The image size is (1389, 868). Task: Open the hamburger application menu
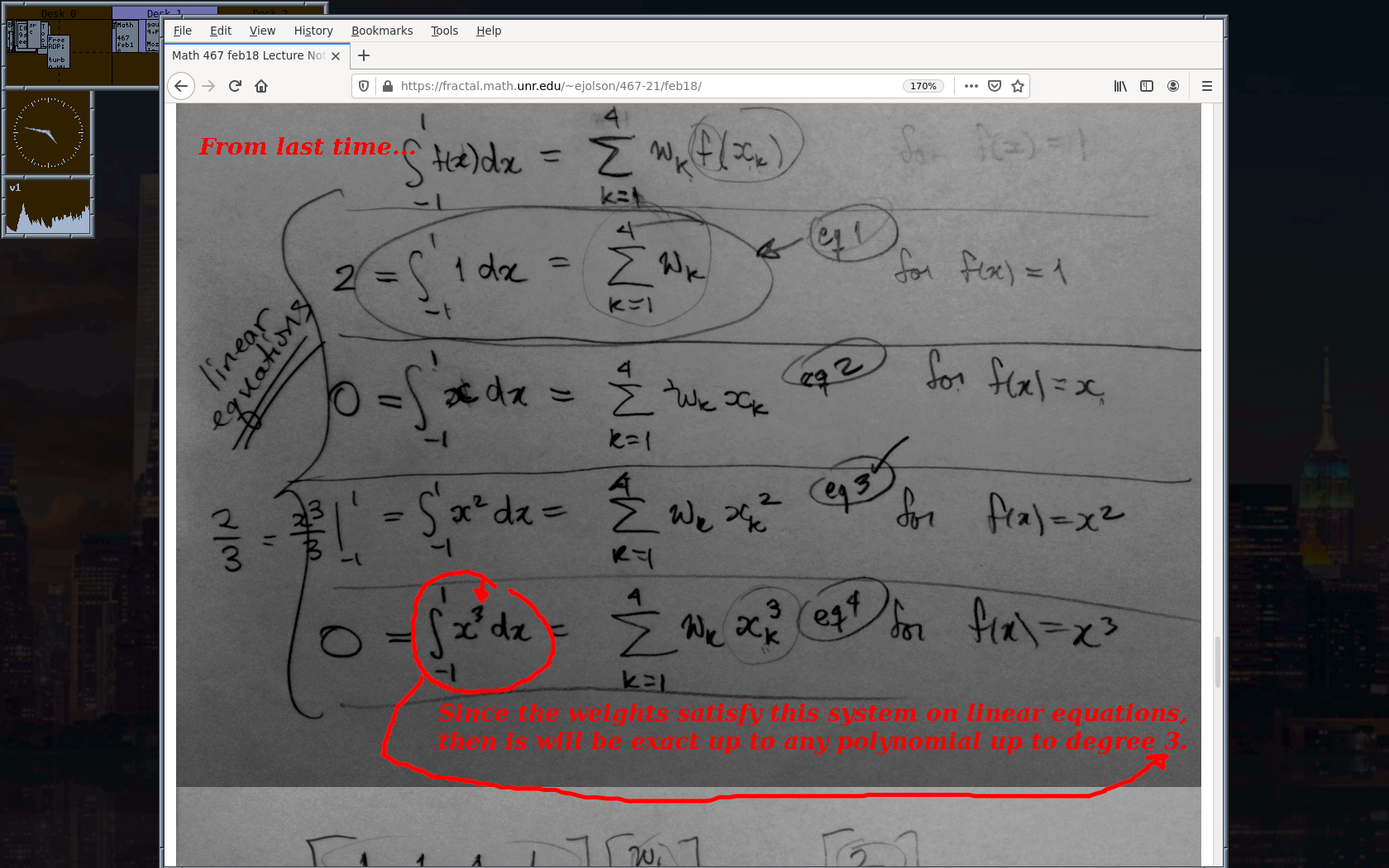pyautogui.click(x=1207, y=86)
